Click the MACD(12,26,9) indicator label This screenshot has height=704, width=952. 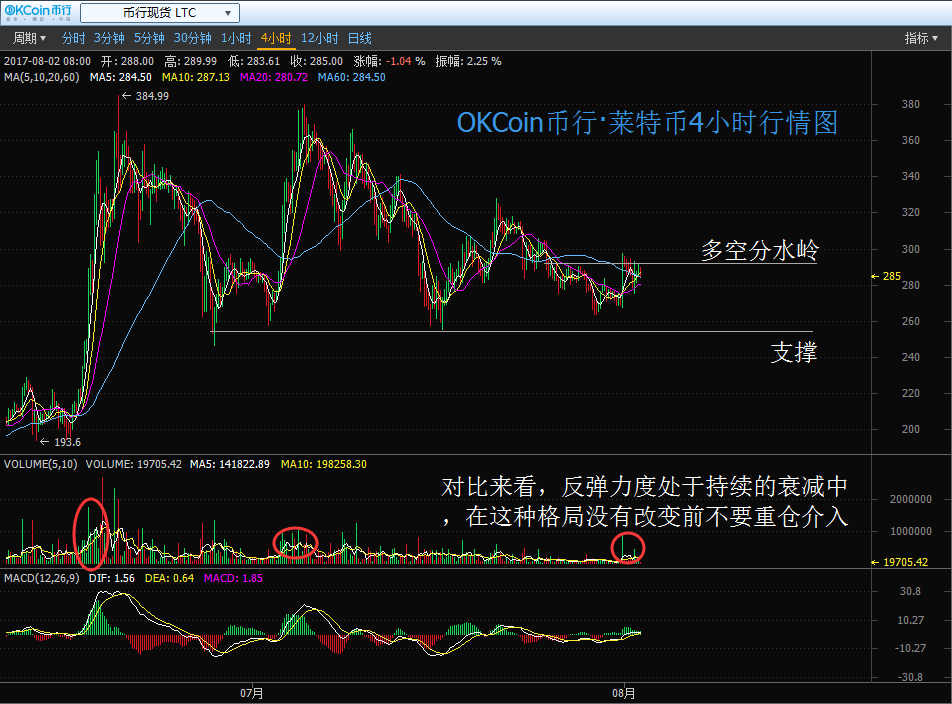(x=43, y=579)
